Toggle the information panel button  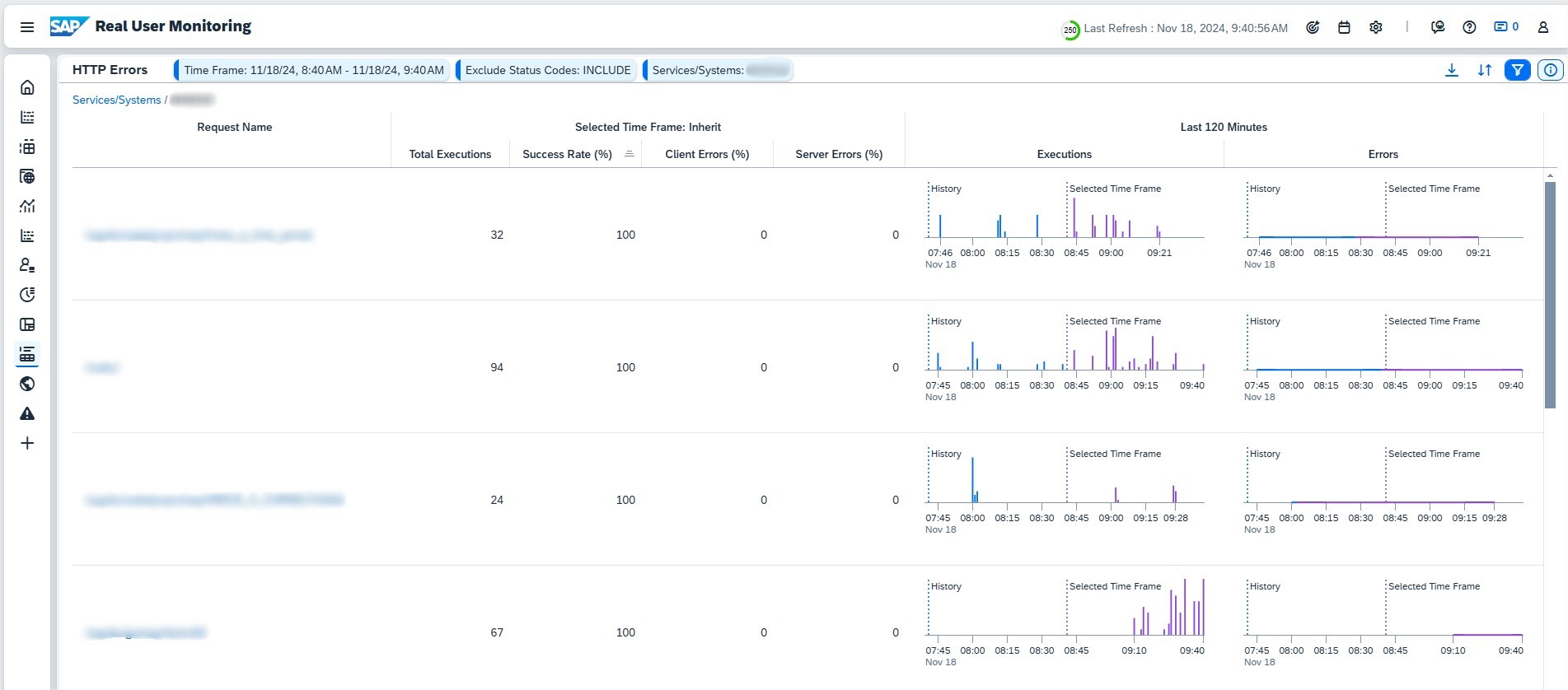pyautogui.click(x=1550, y=70)
